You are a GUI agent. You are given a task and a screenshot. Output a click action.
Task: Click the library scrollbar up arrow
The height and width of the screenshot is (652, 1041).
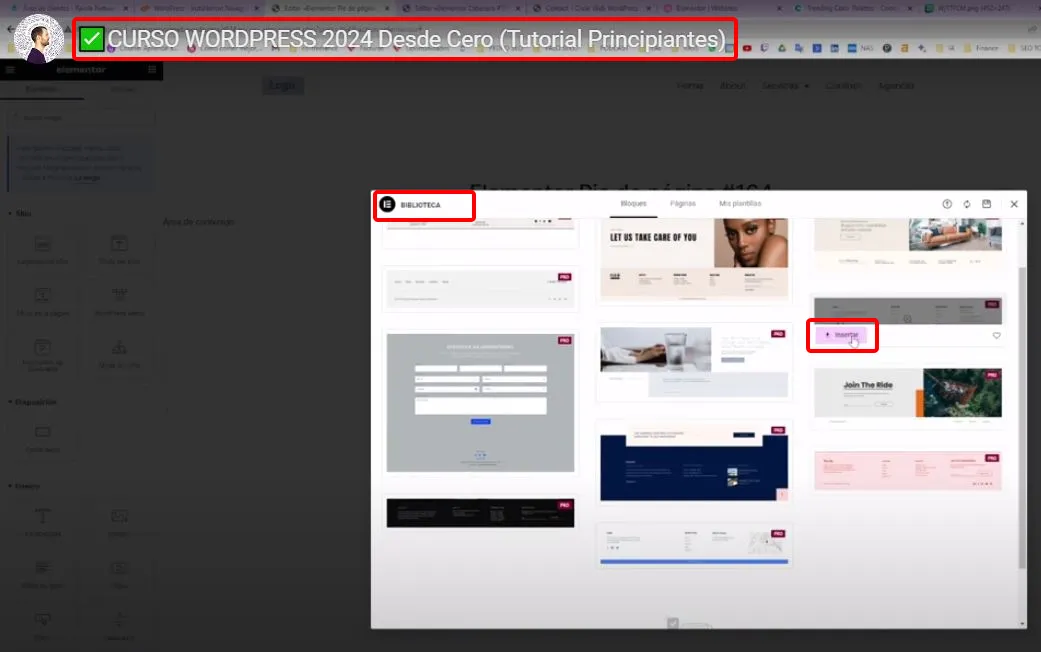pyautogui.click(x=1022, y=224)
